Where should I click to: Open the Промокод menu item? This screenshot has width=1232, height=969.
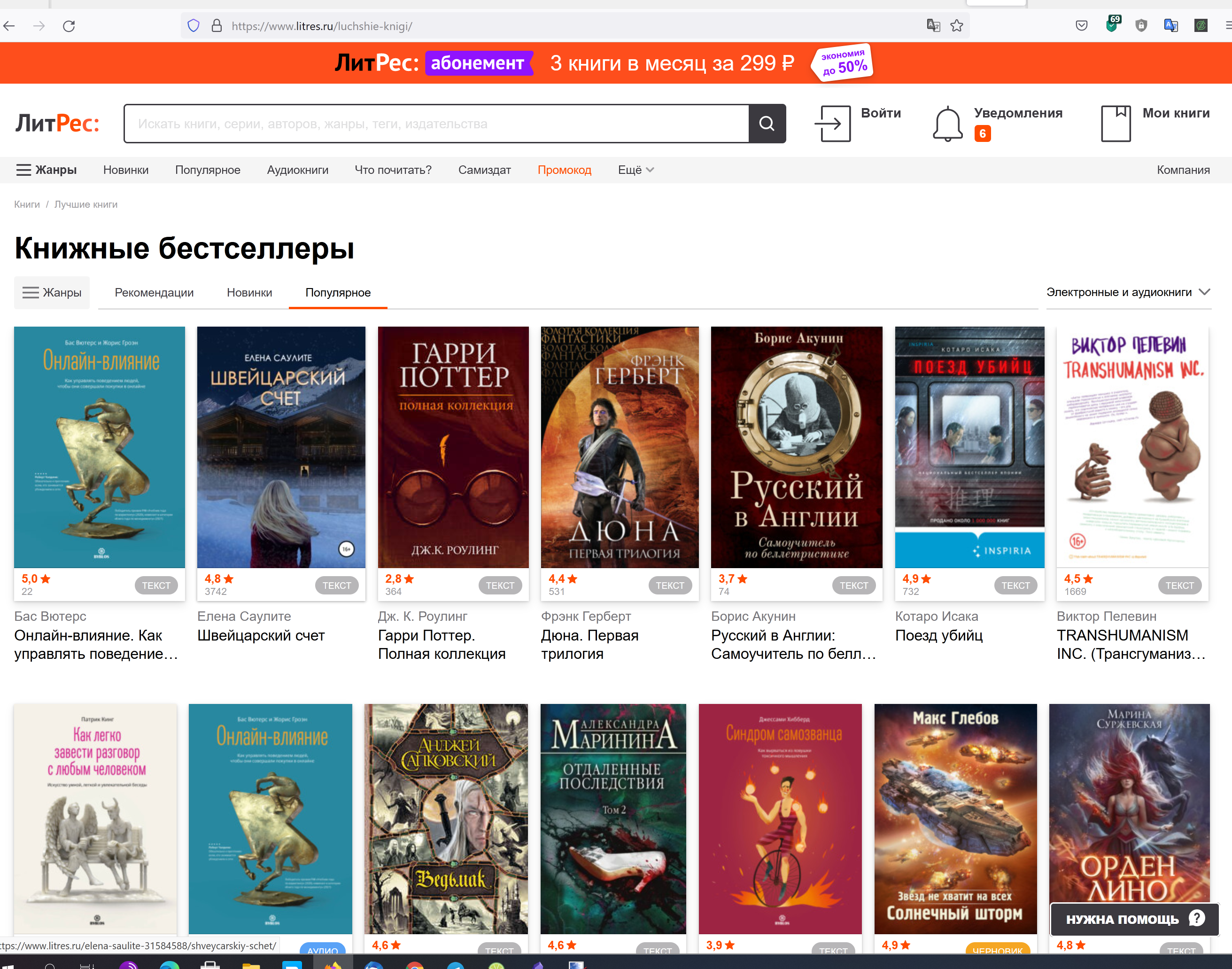tap(564, 170)
